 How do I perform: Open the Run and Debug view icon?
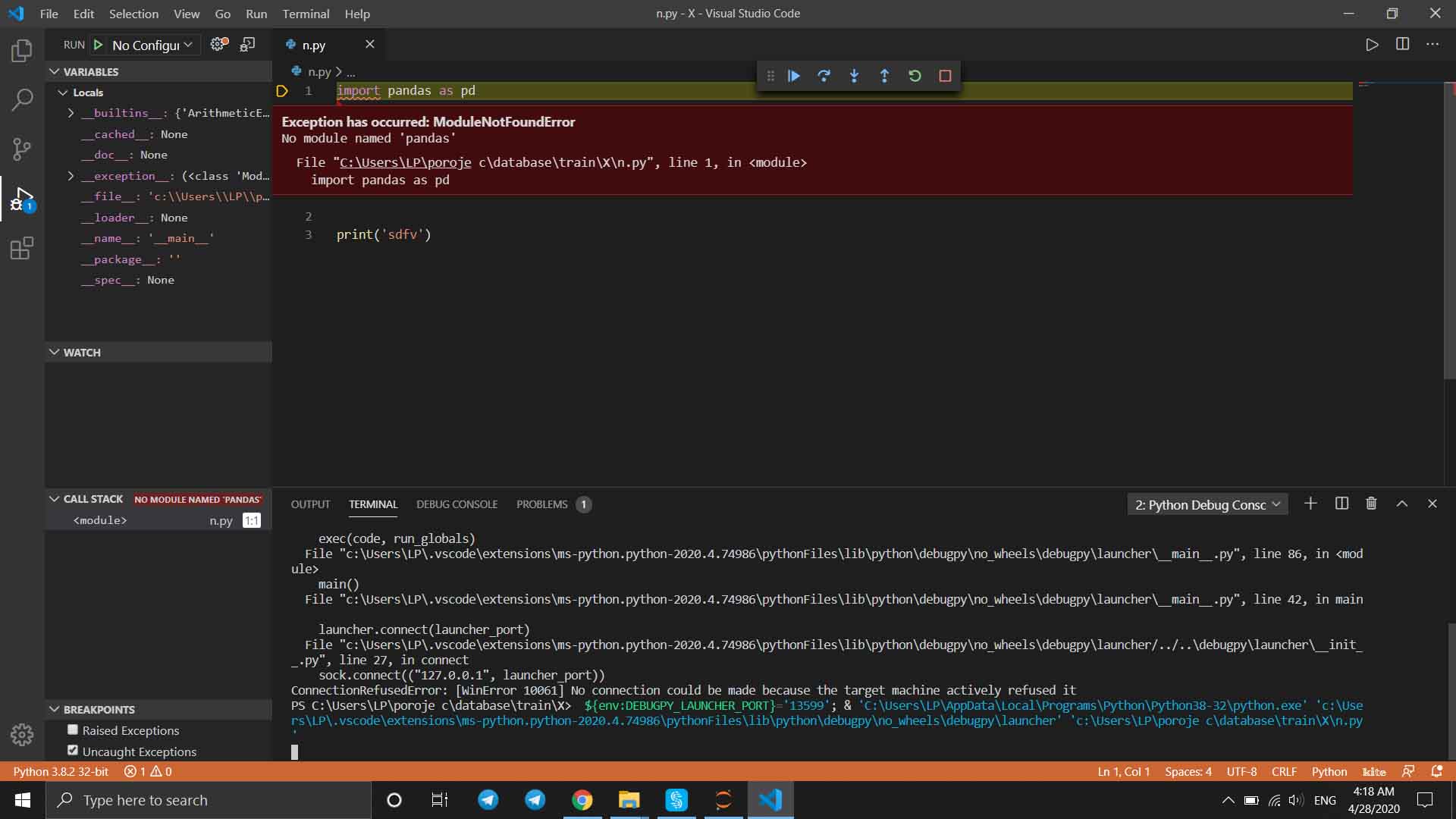[x=22, y=199]
